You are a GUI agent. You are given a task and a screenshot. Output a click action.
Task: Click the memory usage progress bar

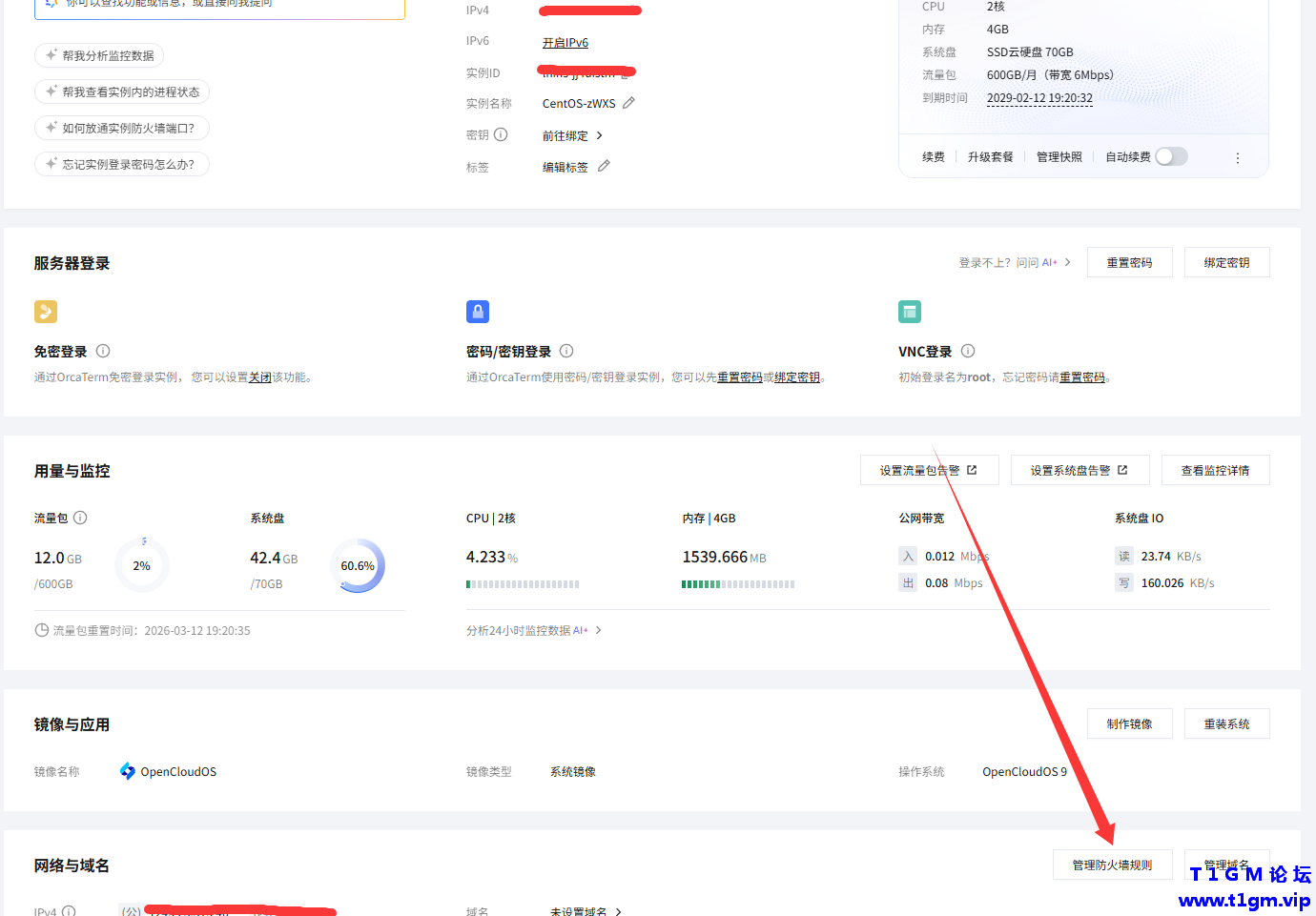pyautogui.click(x=738, y=583)
